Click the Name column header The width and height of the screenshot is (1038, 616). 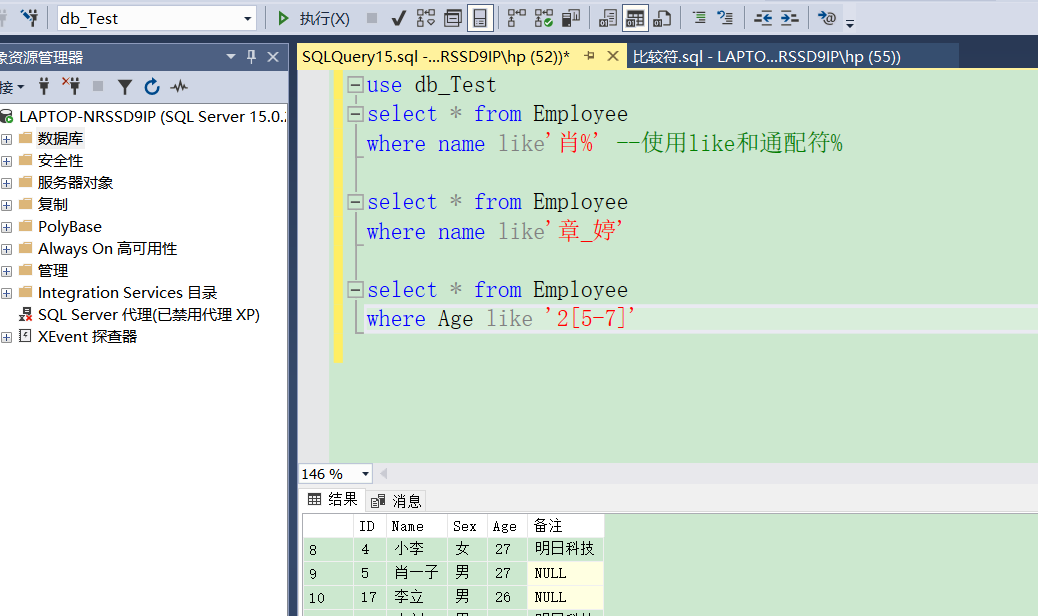click(x=416, y=526)
